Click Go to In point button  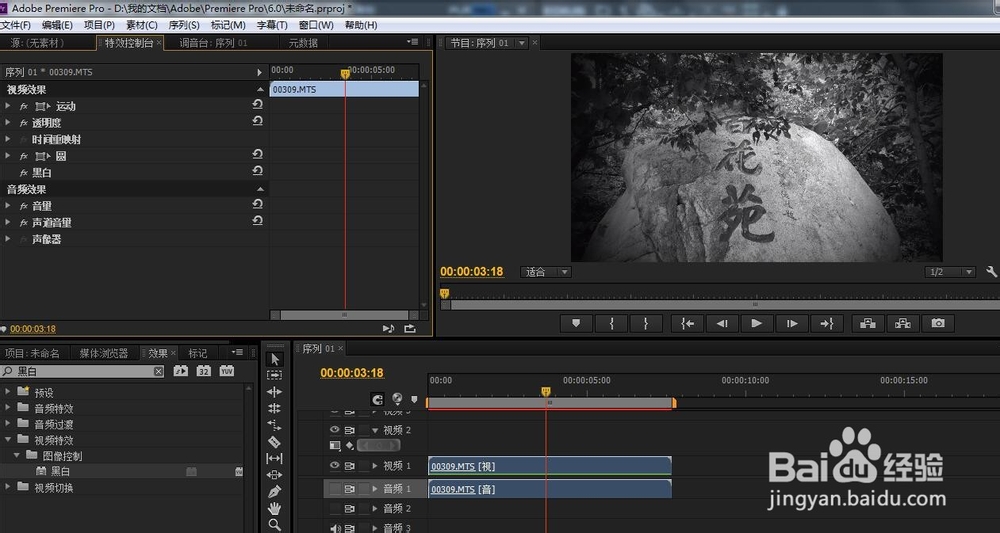(687, 323)
